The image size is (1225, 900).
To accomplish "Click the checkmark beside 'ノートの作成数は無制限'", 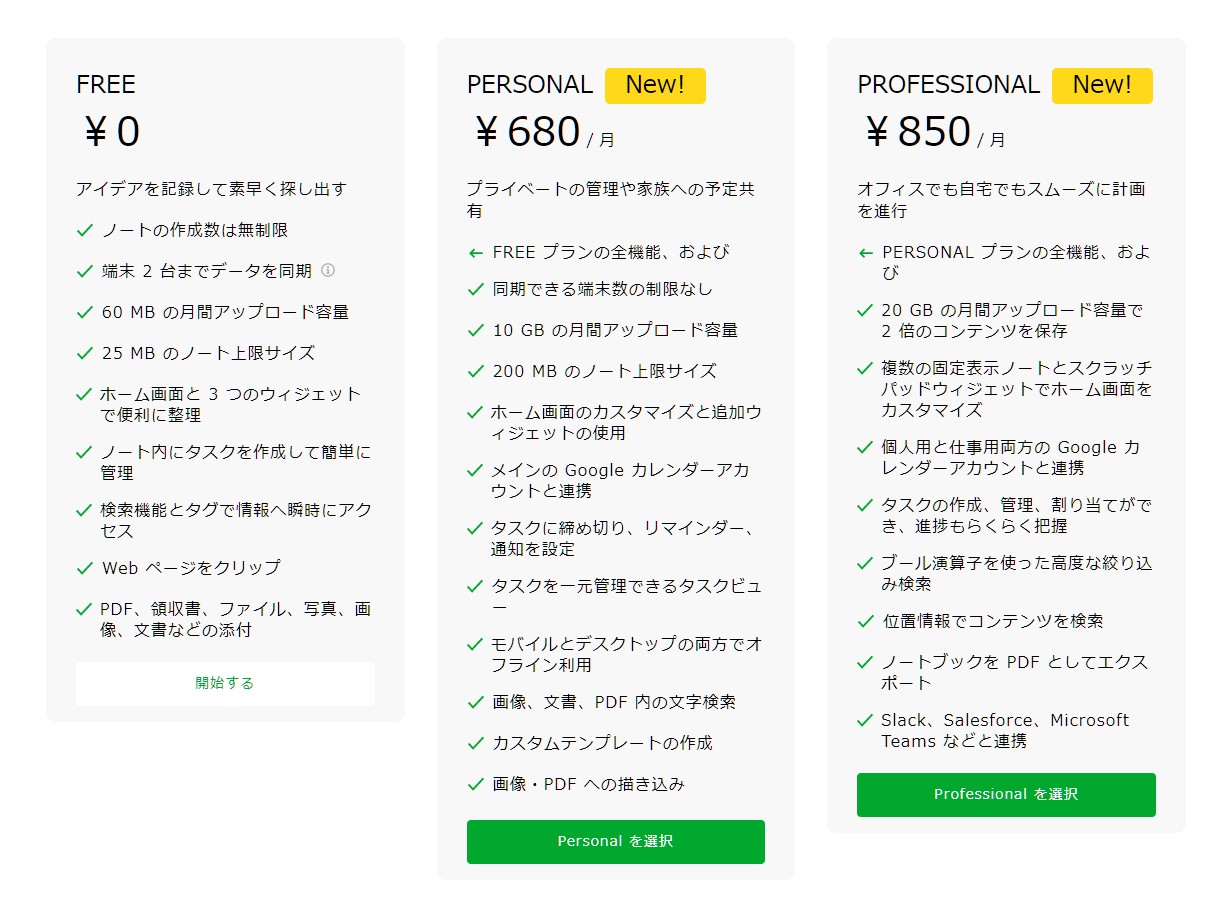I will 85,230.
